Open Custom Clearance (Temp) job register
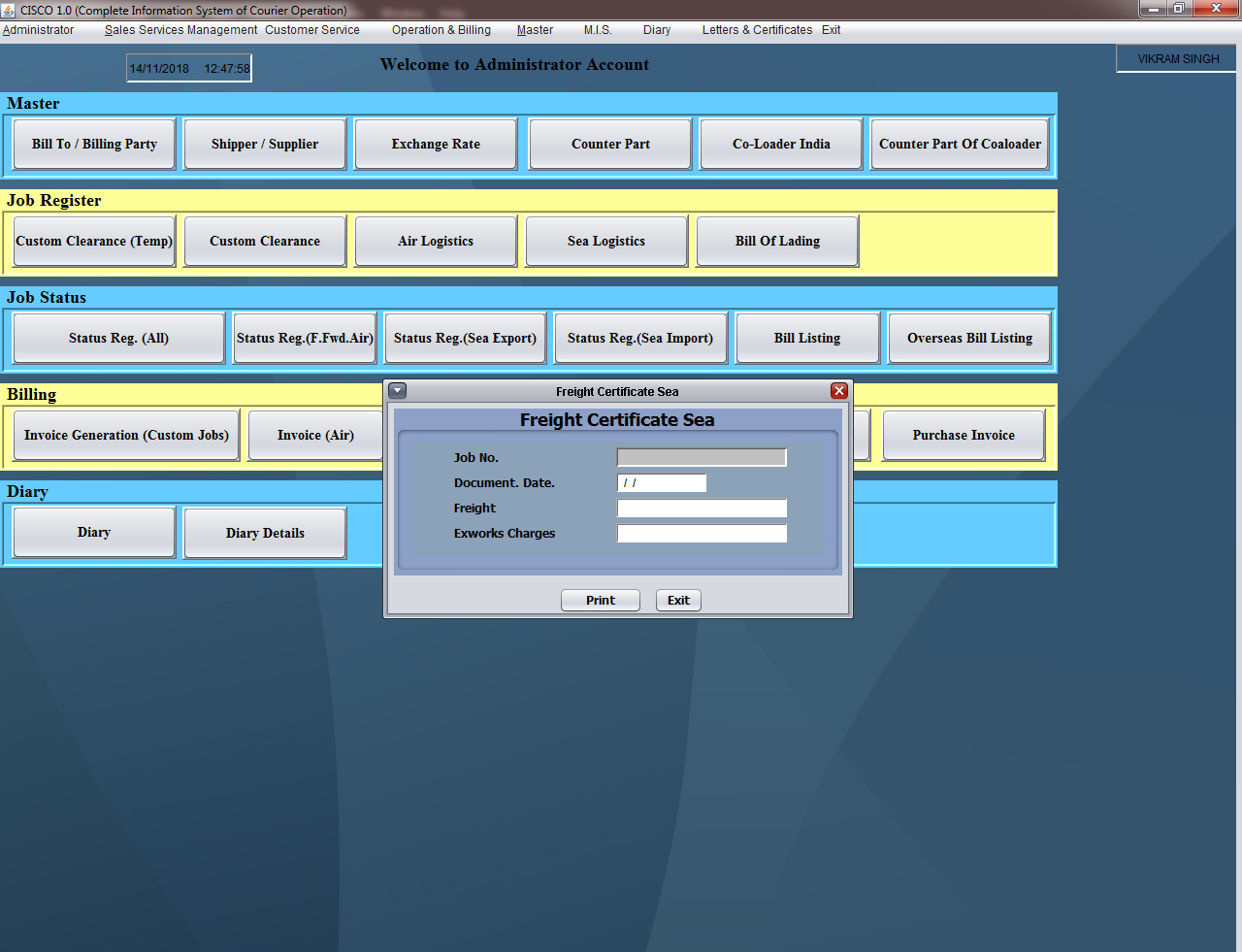The width and height of the screenshot is (1242, 952). (94, 241)
